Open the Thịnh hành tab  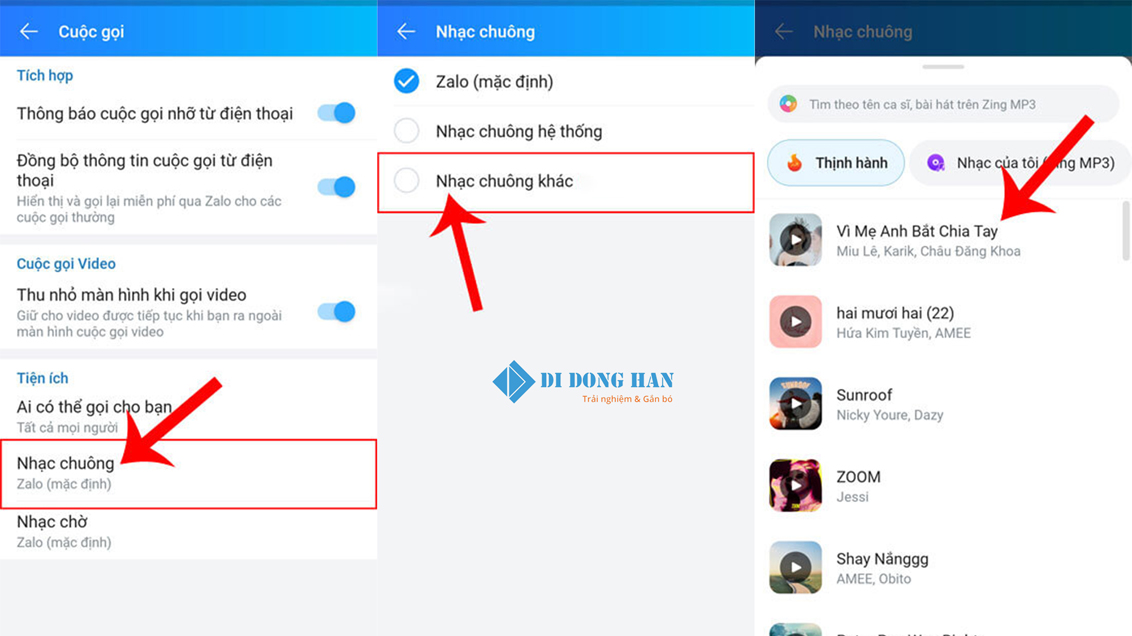[836, 163]
